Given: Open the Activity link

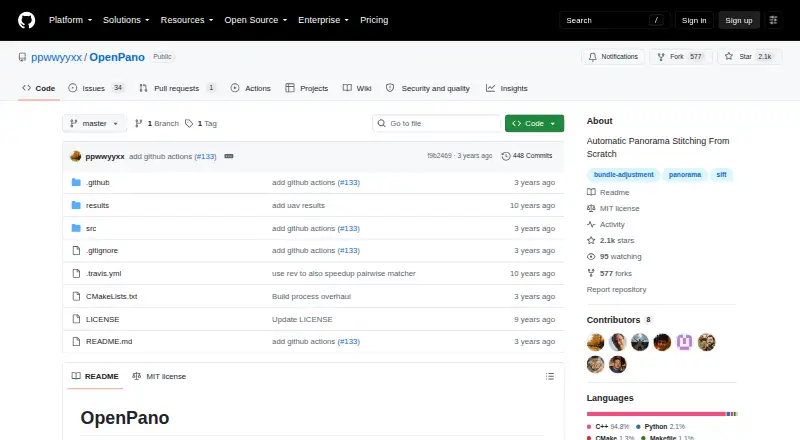Looking at the screenshot, I should [x=606, y=225].
